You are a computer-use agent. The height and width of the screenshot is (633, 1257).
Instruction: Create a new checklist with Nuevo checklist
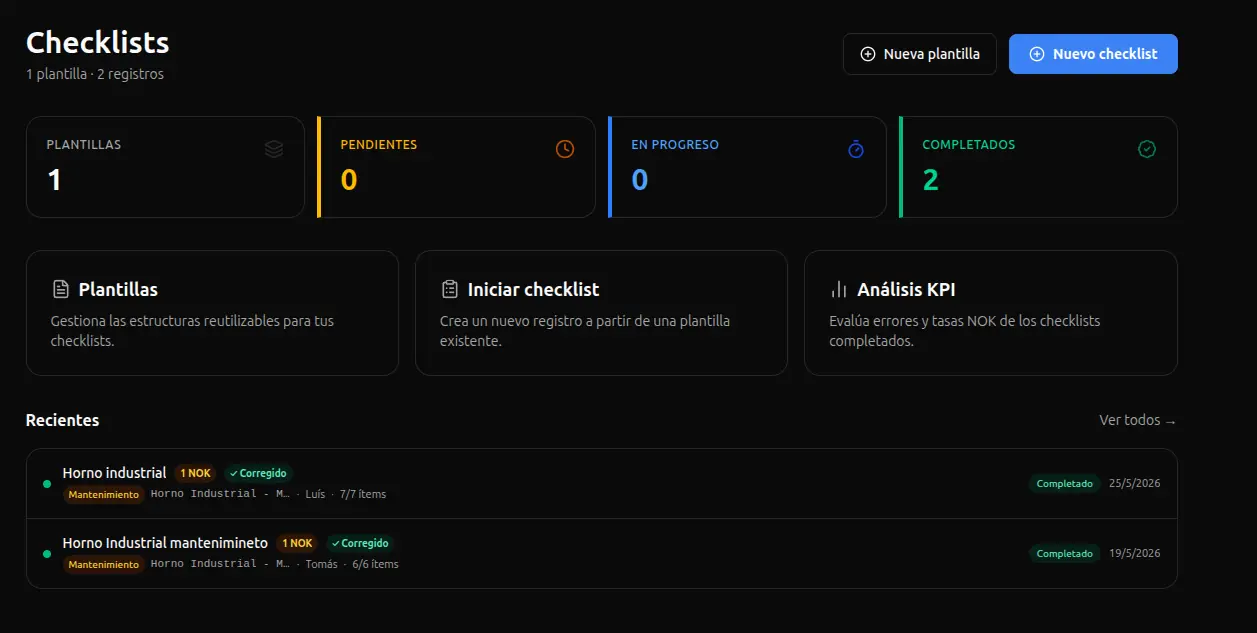[1093, 54]
